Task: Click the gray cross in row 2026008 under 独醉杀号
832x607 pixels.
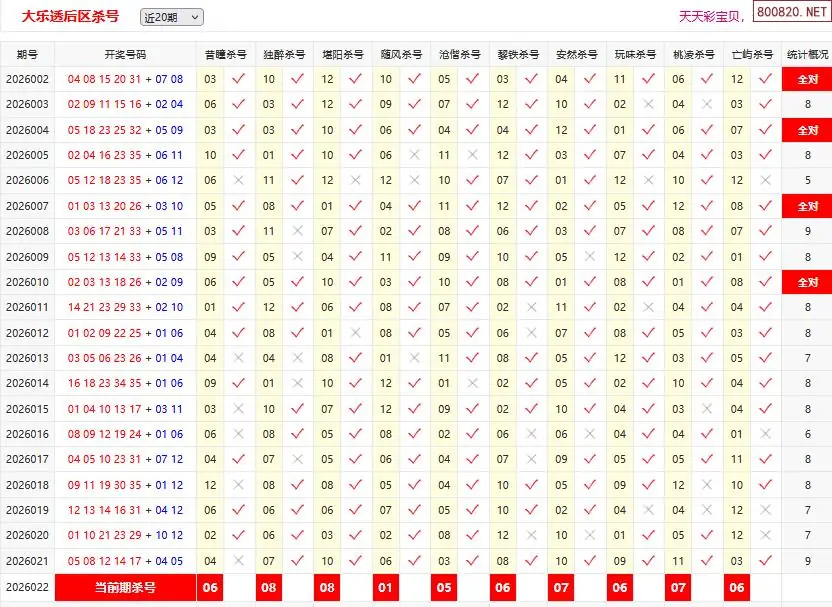Action: pos(297,231)
